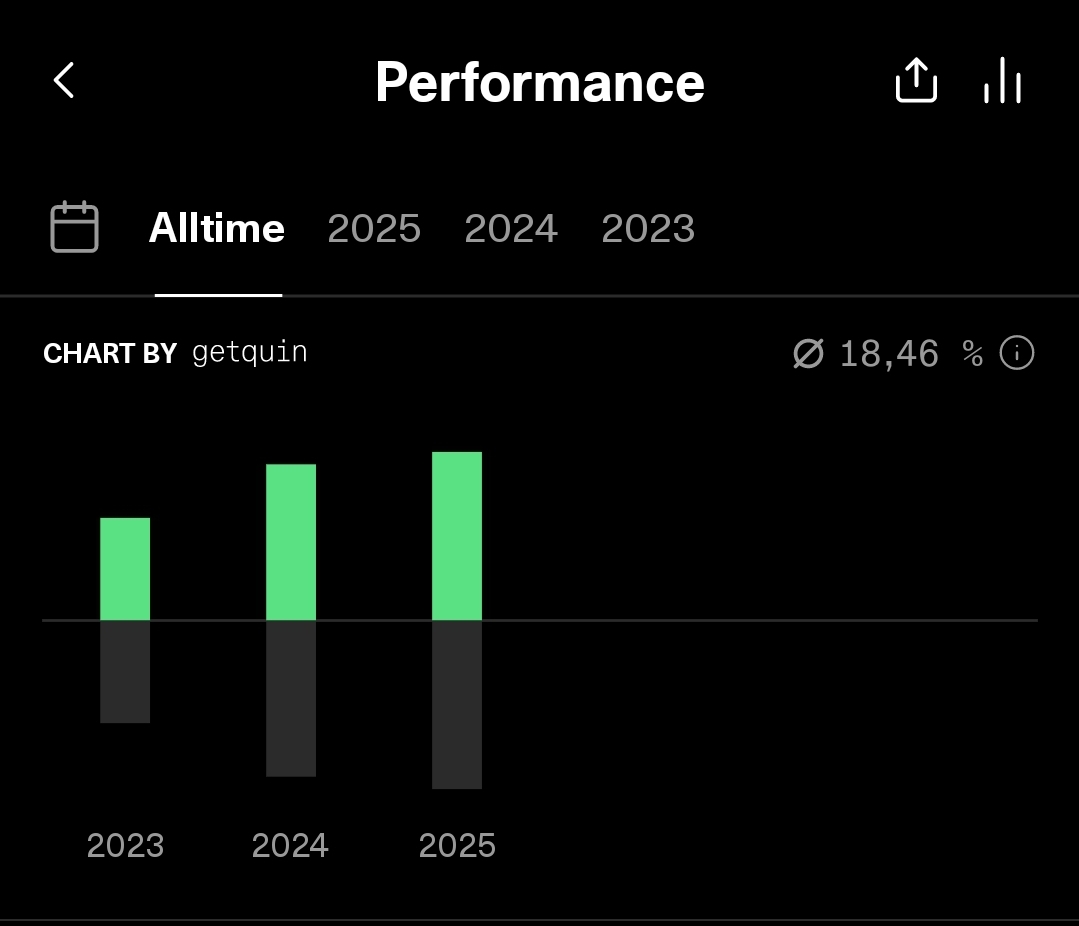Tap the Performance page title
1079x926 pixels.
point(540,82)
